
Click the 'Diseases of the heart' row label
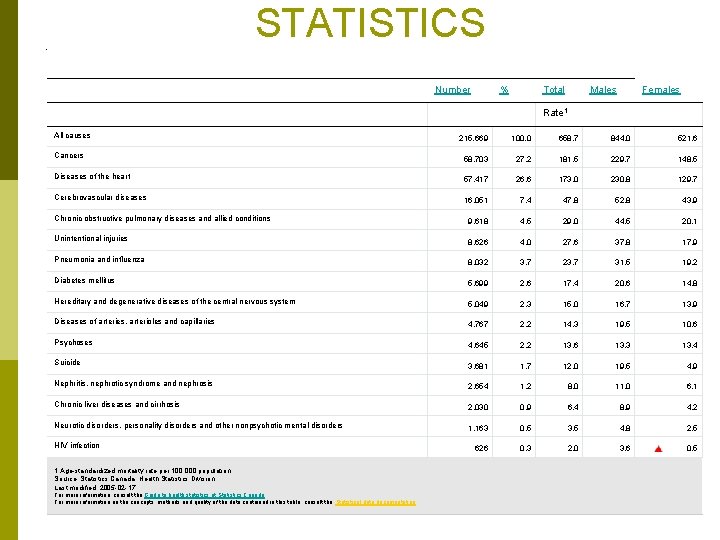(x=92, y=176)
